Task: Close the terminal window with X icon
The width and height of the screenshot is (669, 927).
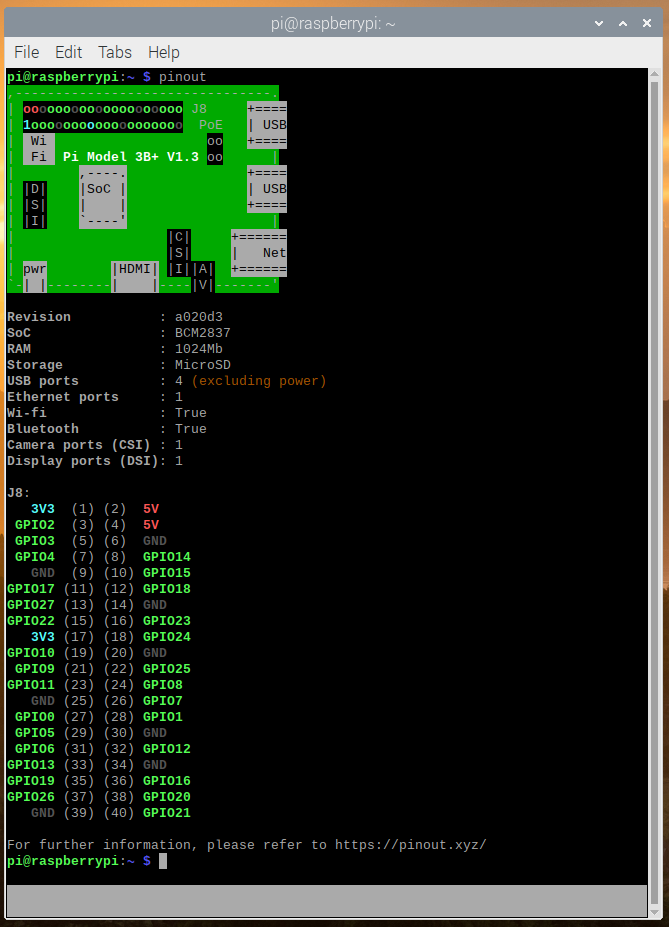Action: coord(647,23)
